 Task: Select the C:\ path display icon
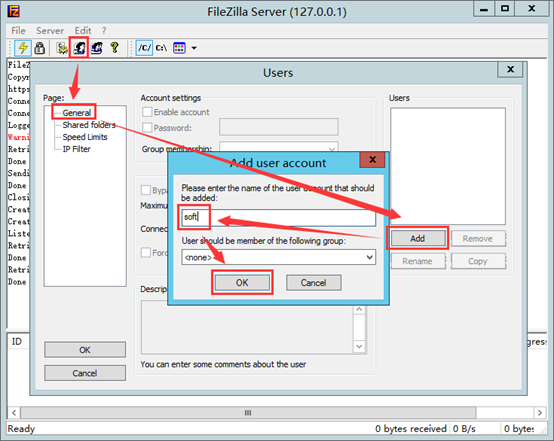[x=161, y=48]
